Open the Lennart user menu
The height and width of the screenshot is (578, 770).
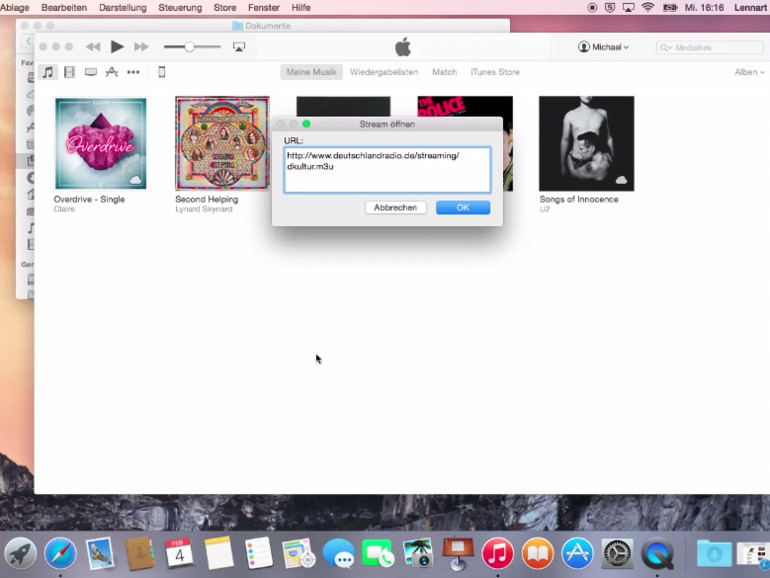tap(750, 7)
